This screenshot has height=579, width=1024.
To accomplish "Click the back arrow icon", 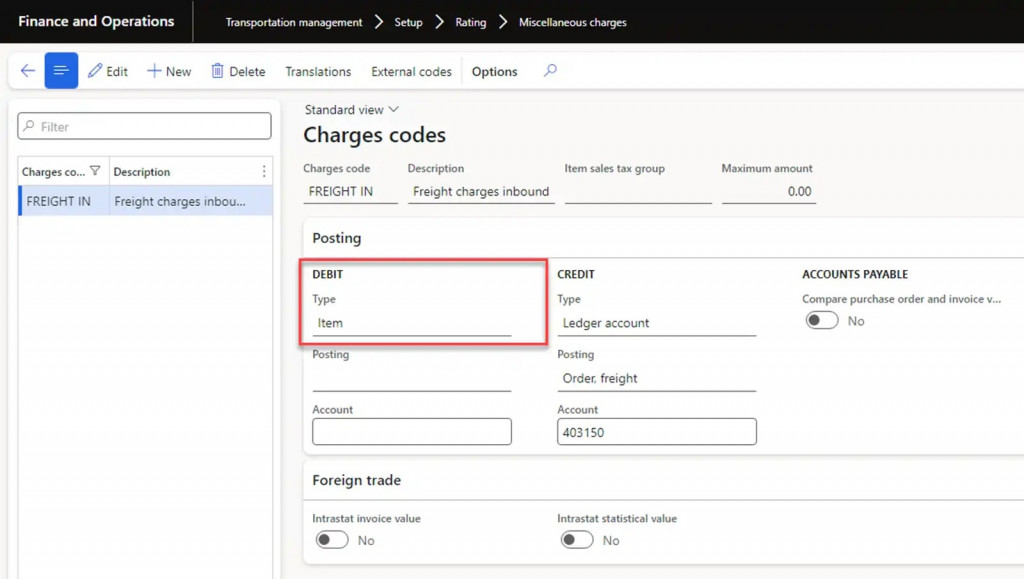I will (x=27, y=71).
